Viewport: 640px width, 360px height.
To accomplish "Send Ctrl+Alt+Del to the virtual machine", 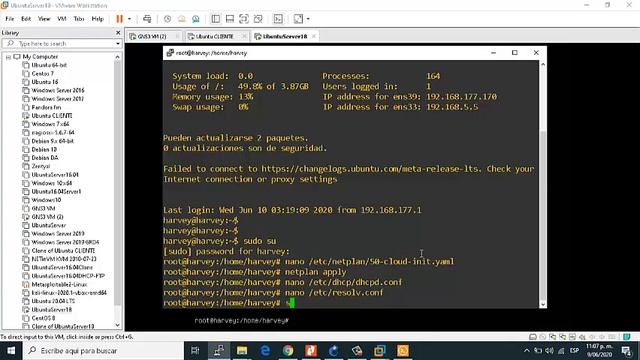I will pyautogui.click(x=147, y=19).
